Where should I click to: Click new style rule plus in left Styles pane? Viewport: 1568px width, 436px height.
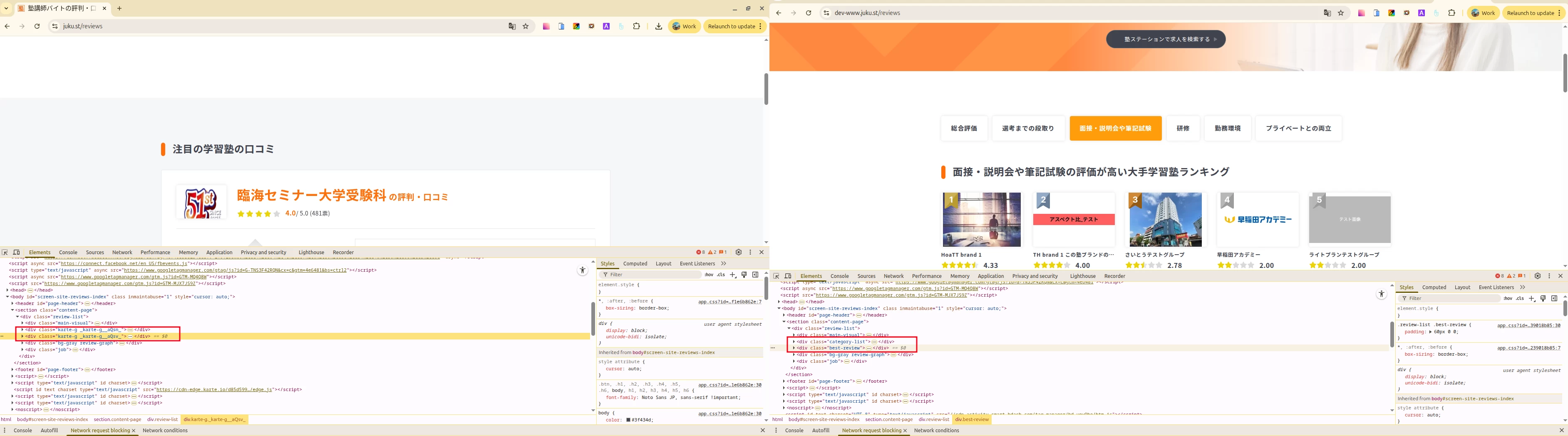[x=733, y=275]
